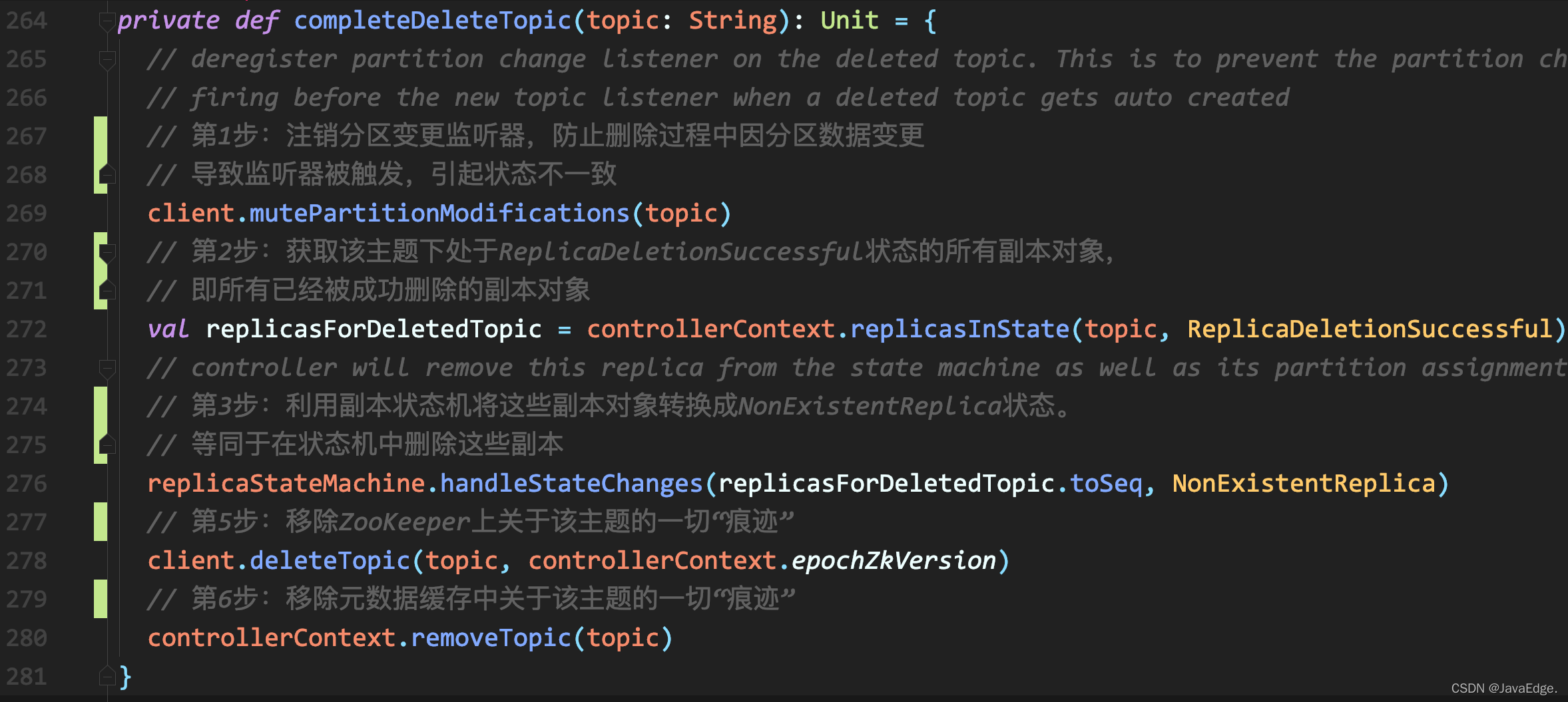
Task: Click the replicasInState method call
Action: [959, 329]
